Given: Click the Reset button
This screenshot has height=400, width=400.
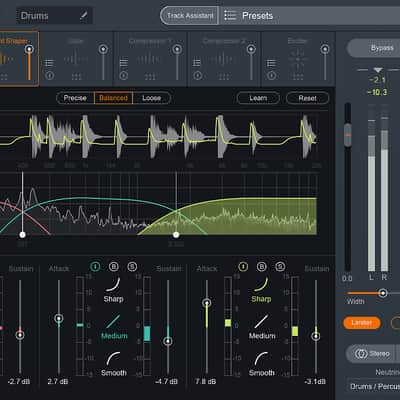Looking at the screenshot, I should click(307, 98).
